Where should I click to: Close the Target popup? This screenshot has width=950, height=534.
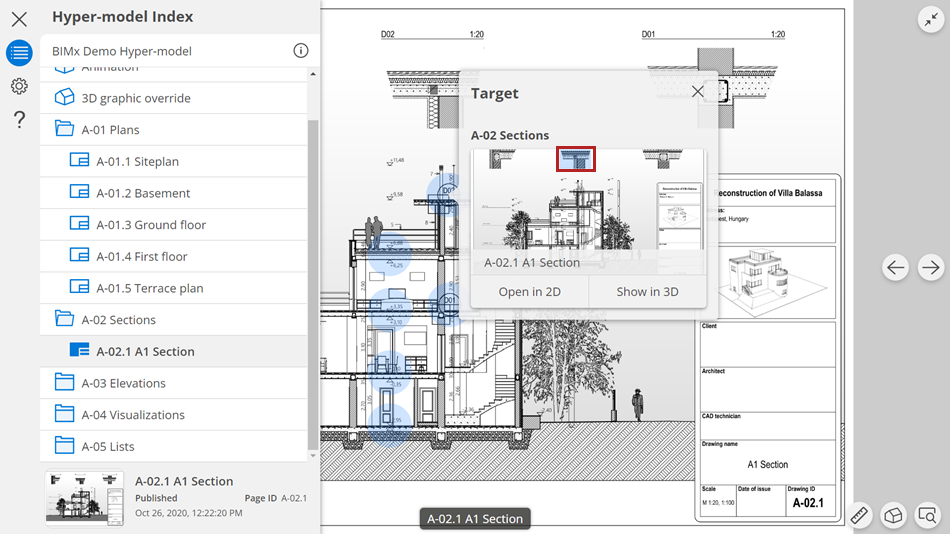click(697, 92)
